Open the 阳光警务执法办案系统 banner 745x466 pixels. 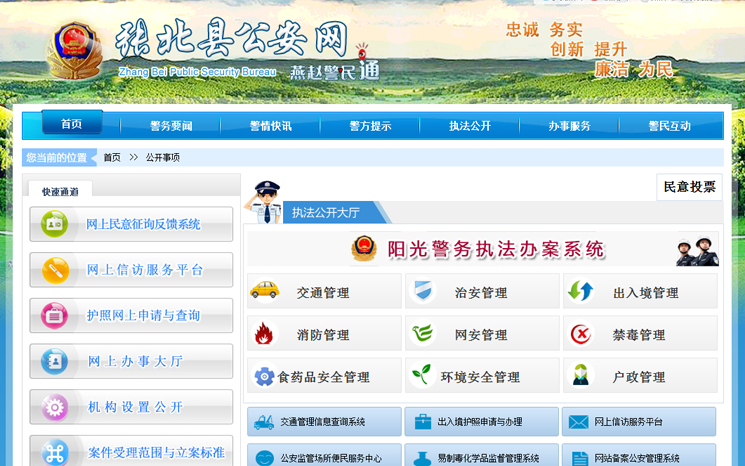click(x=483, y=250)
